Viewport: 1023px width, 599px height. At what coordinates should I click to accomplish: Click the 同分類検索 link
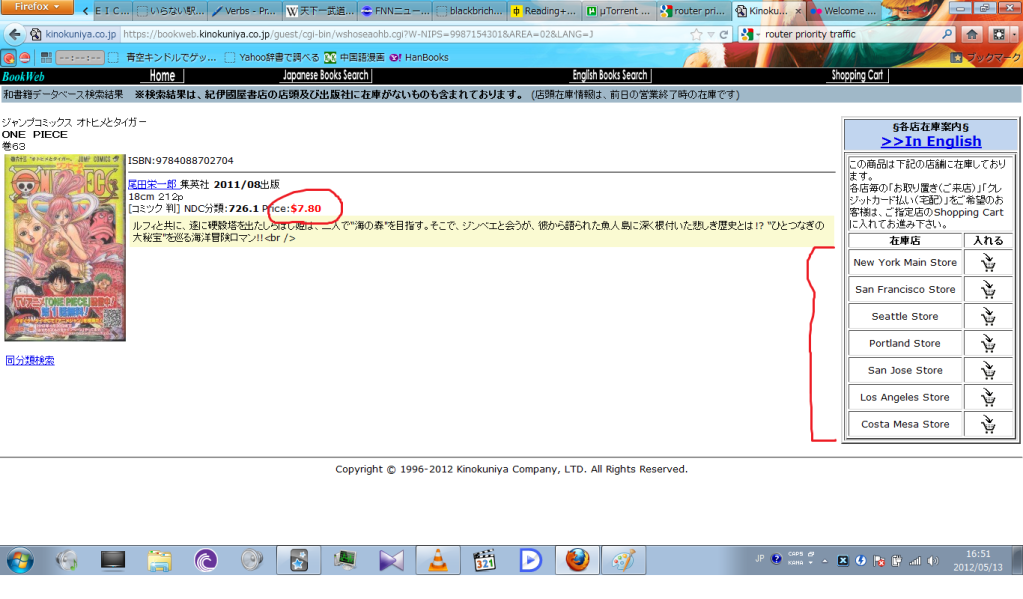point(30,360)
